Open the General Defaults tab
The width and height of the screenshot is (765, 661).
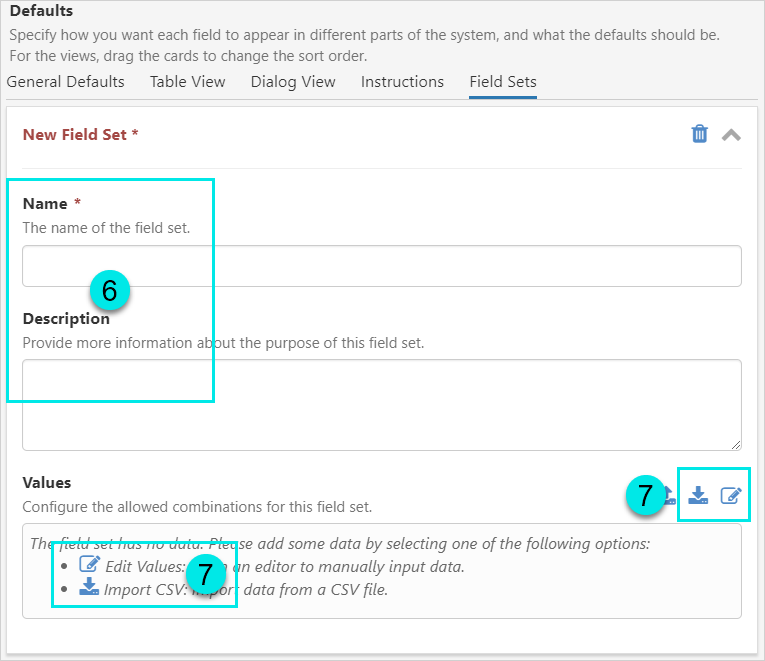66,82
